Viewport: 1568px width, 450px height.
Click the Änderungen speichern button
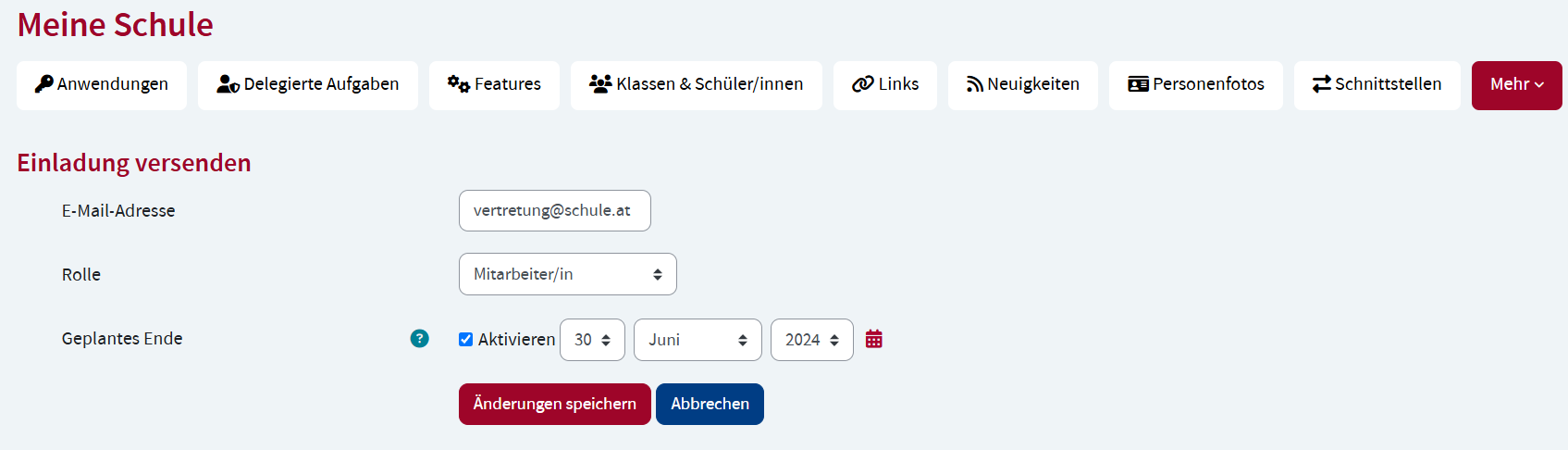555,404
